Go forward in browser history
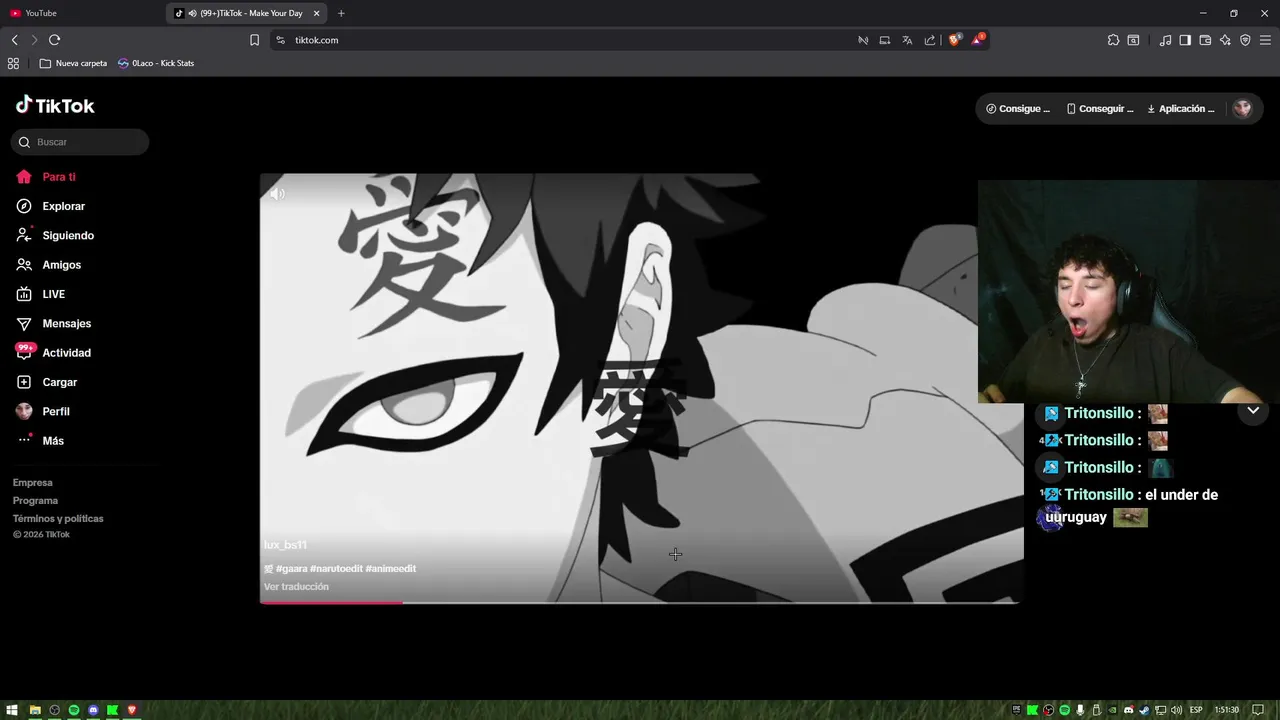 (34, 40)
